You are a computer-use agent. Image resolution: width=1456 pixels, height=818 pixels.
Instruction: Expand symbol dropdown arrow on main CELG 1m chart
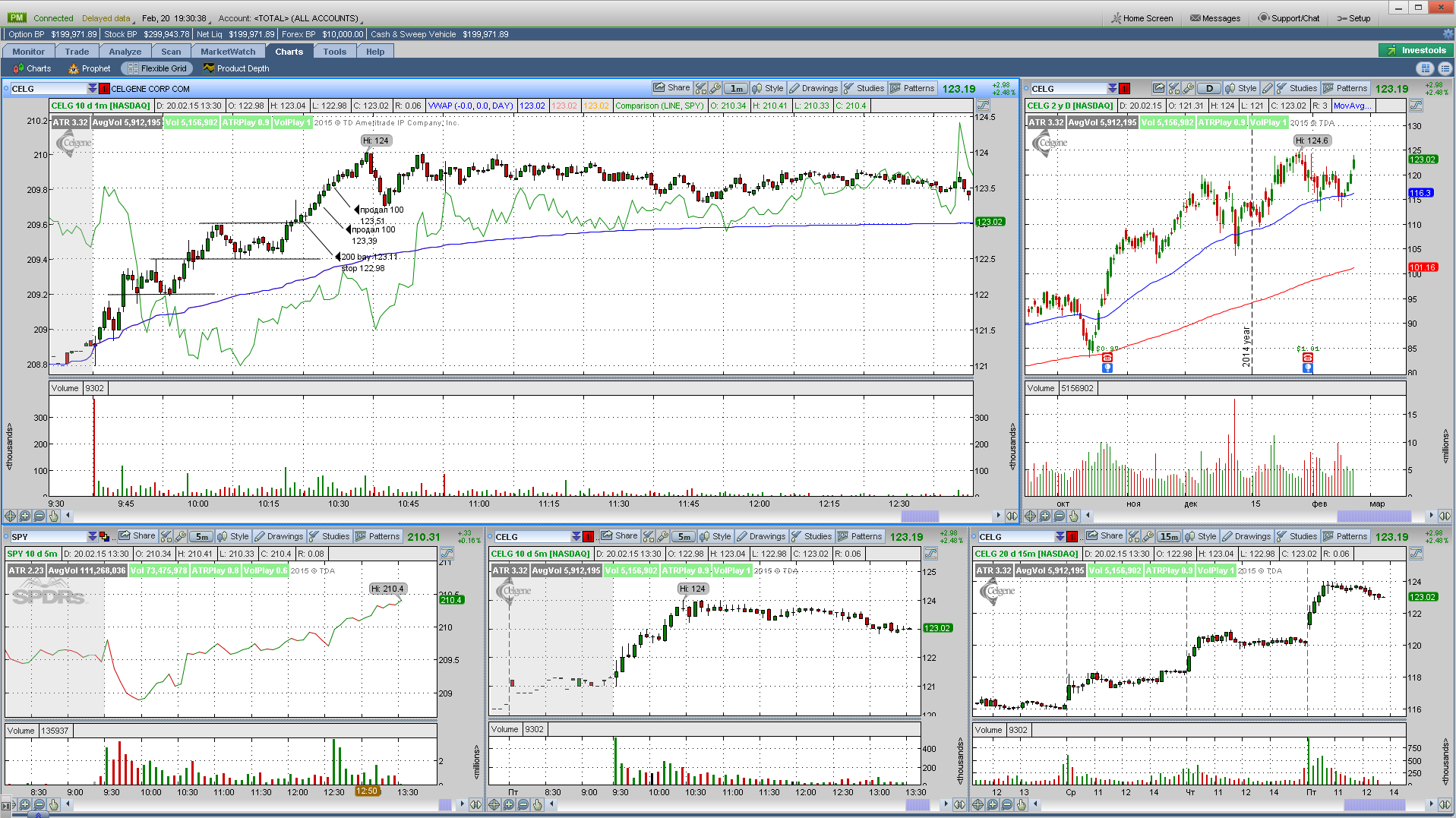click(92, 89)
